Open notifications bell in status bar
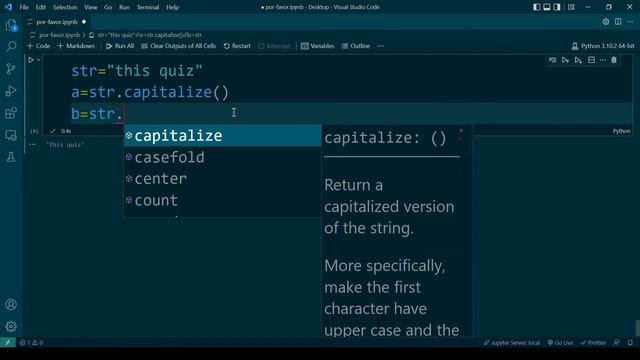The image size is (640, 360). point(630,342)
